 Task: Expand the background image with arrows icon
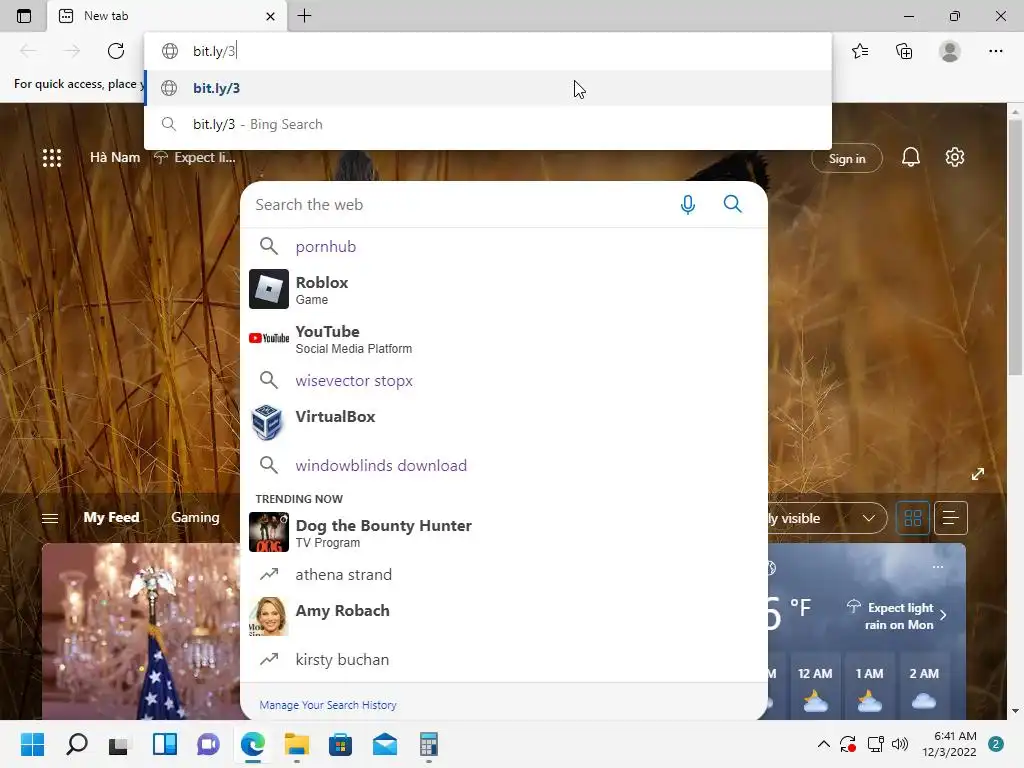tap(977, 474)
